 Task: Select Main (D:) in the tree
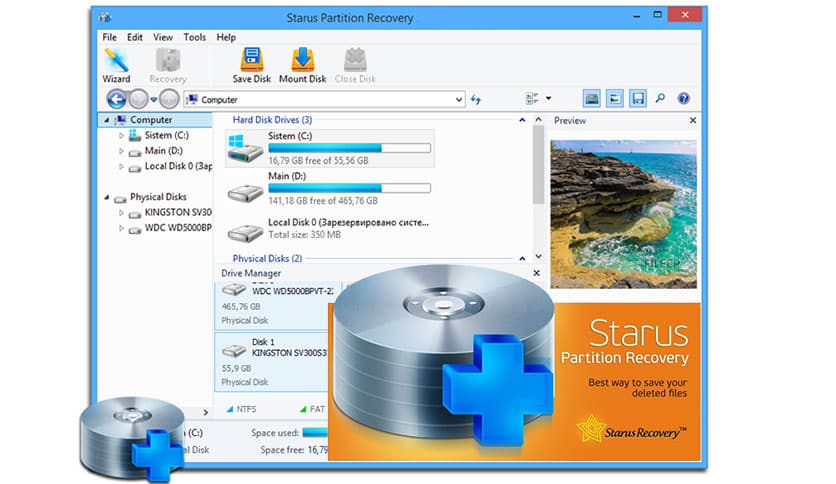[163, 151]
